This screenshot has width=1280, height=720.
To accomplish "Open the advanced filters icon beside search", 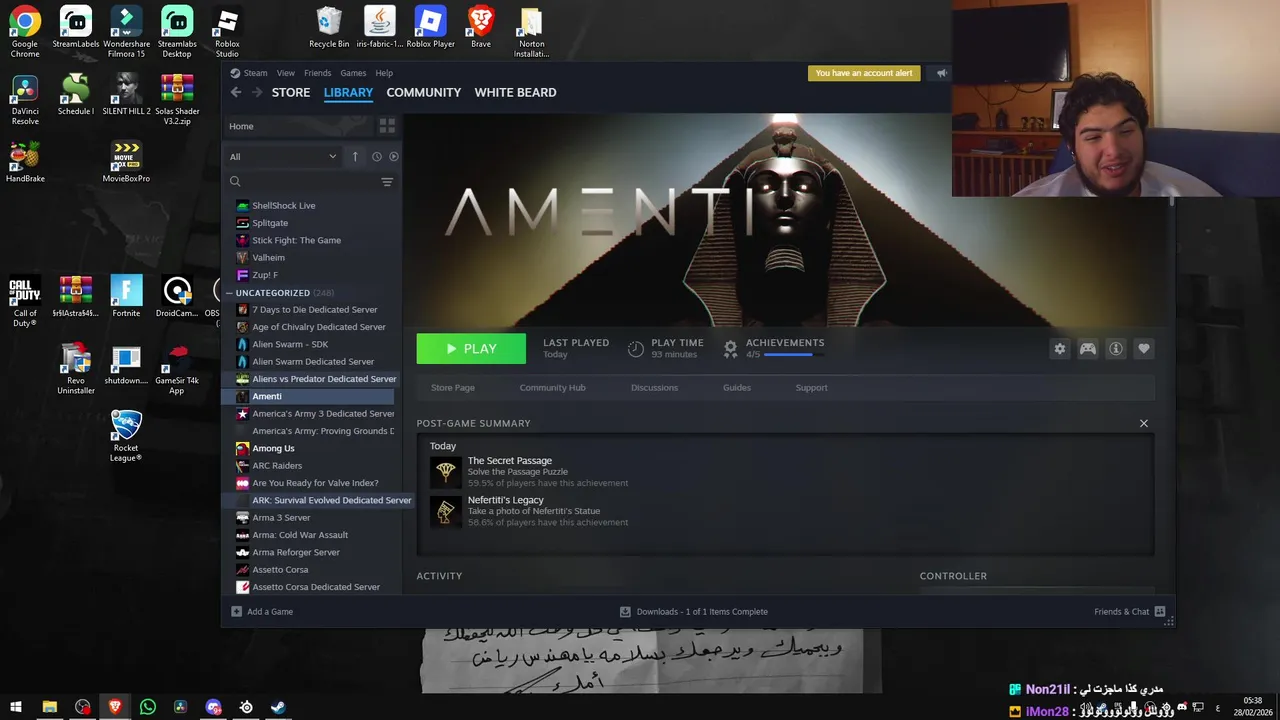I will 387,182.
